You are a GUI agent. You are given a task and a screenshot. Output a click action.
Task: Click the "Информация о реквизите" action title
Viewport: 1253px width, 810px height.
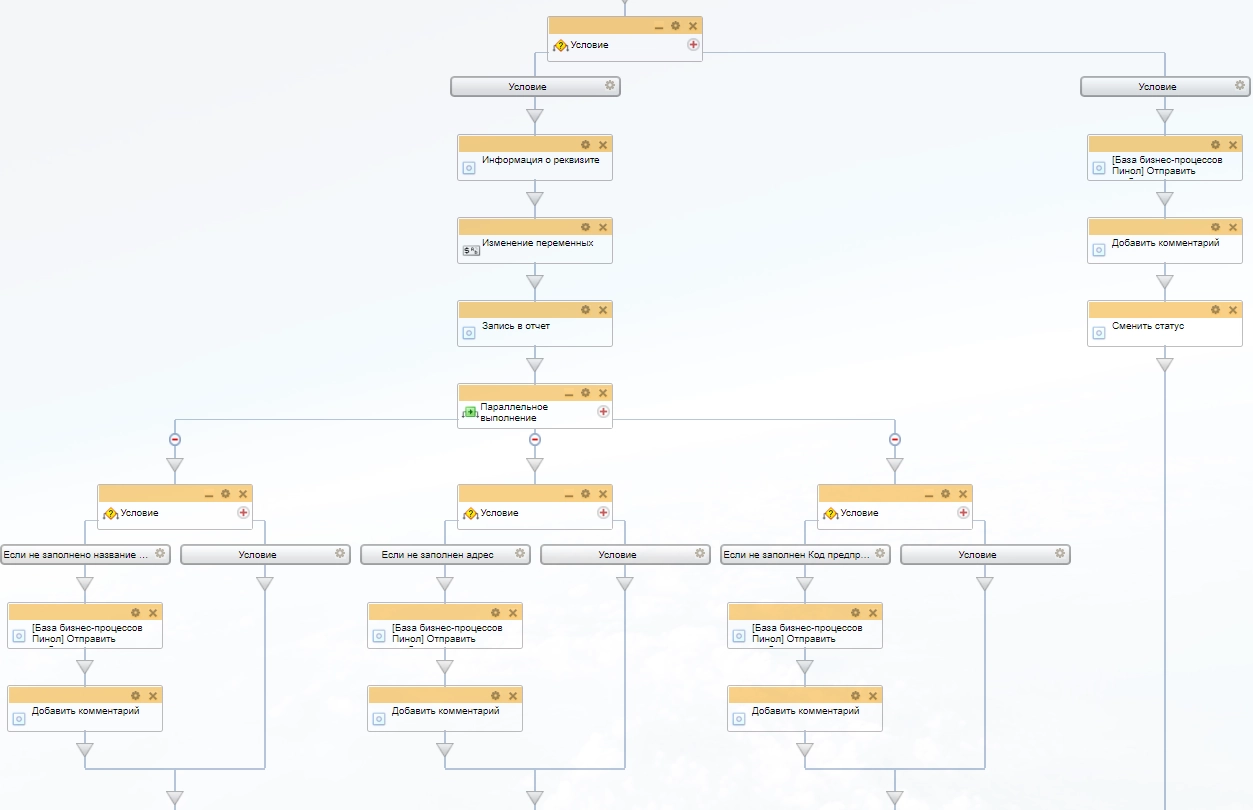click(540, 160)
